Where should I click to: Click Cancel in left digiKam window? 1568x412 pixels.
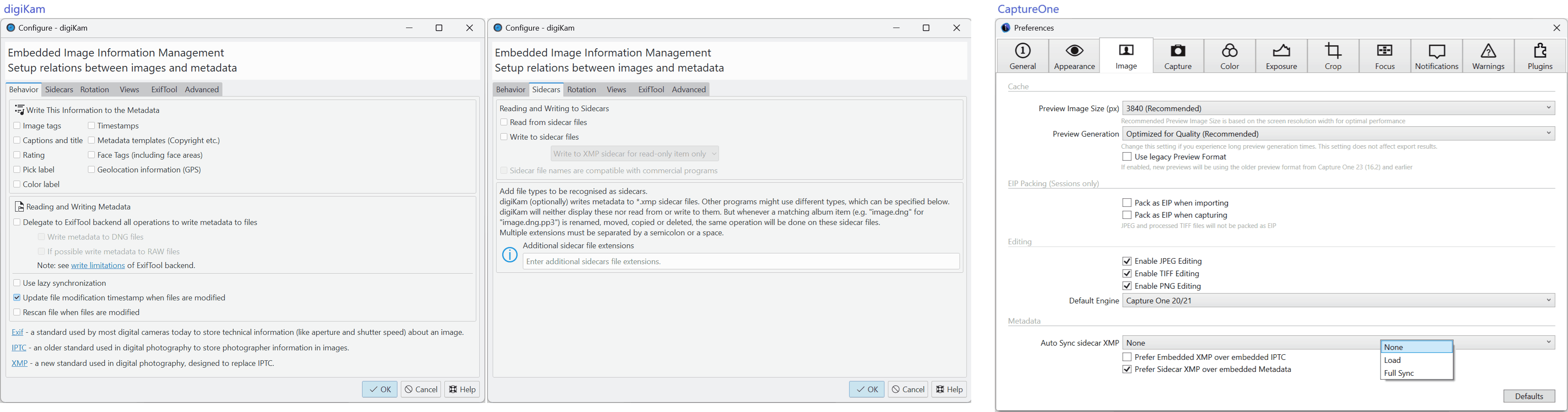pos(421,390)
